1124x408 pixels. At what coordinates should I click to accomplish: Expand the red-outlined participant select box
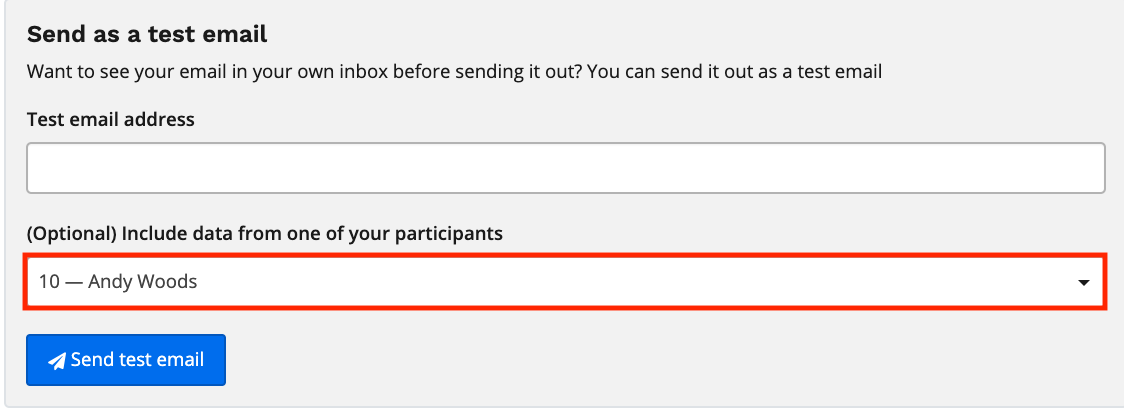coord(565,282)
